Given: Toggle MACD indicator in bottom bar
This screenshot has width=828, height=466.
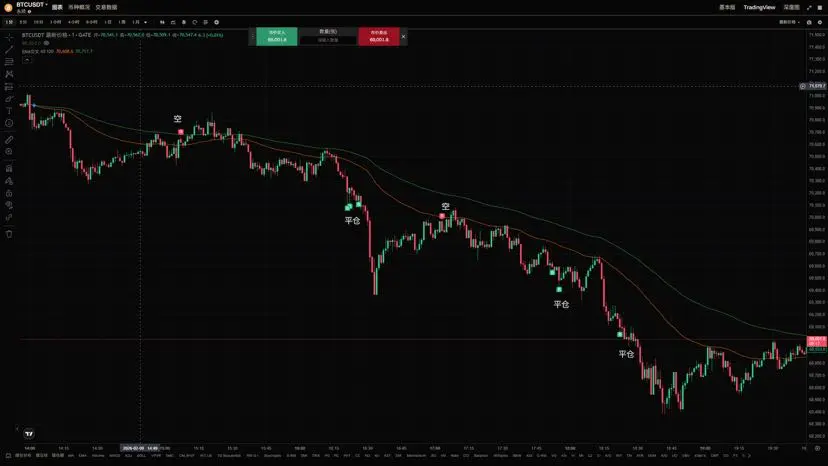Looking at the screenshot, I should 115,455.
